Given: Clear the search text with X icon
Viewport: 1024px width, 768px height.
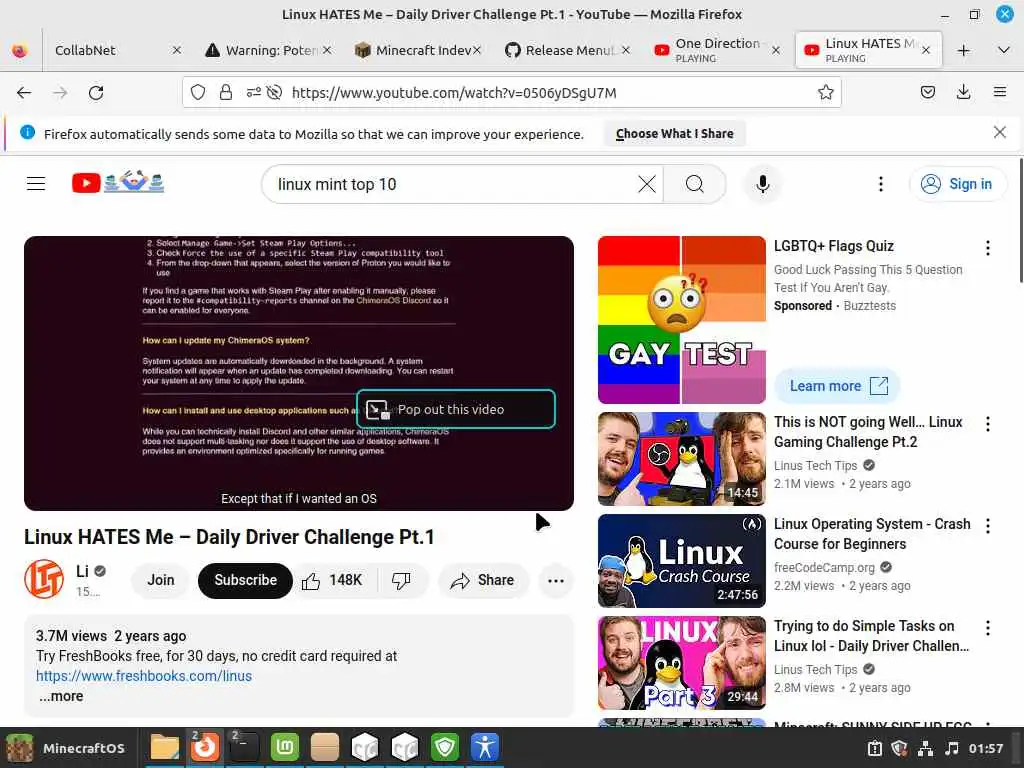Looking at the screenshot, I should [x=647, y=184].
